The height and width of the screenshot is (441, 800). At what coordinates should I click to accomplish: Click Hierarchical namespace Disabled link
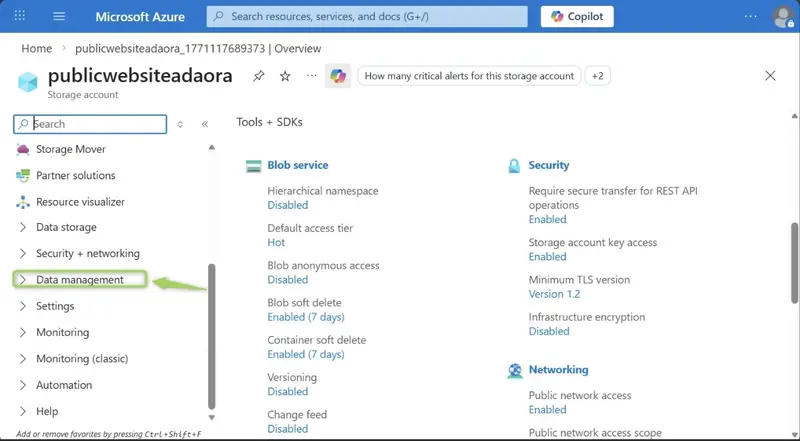288,205
